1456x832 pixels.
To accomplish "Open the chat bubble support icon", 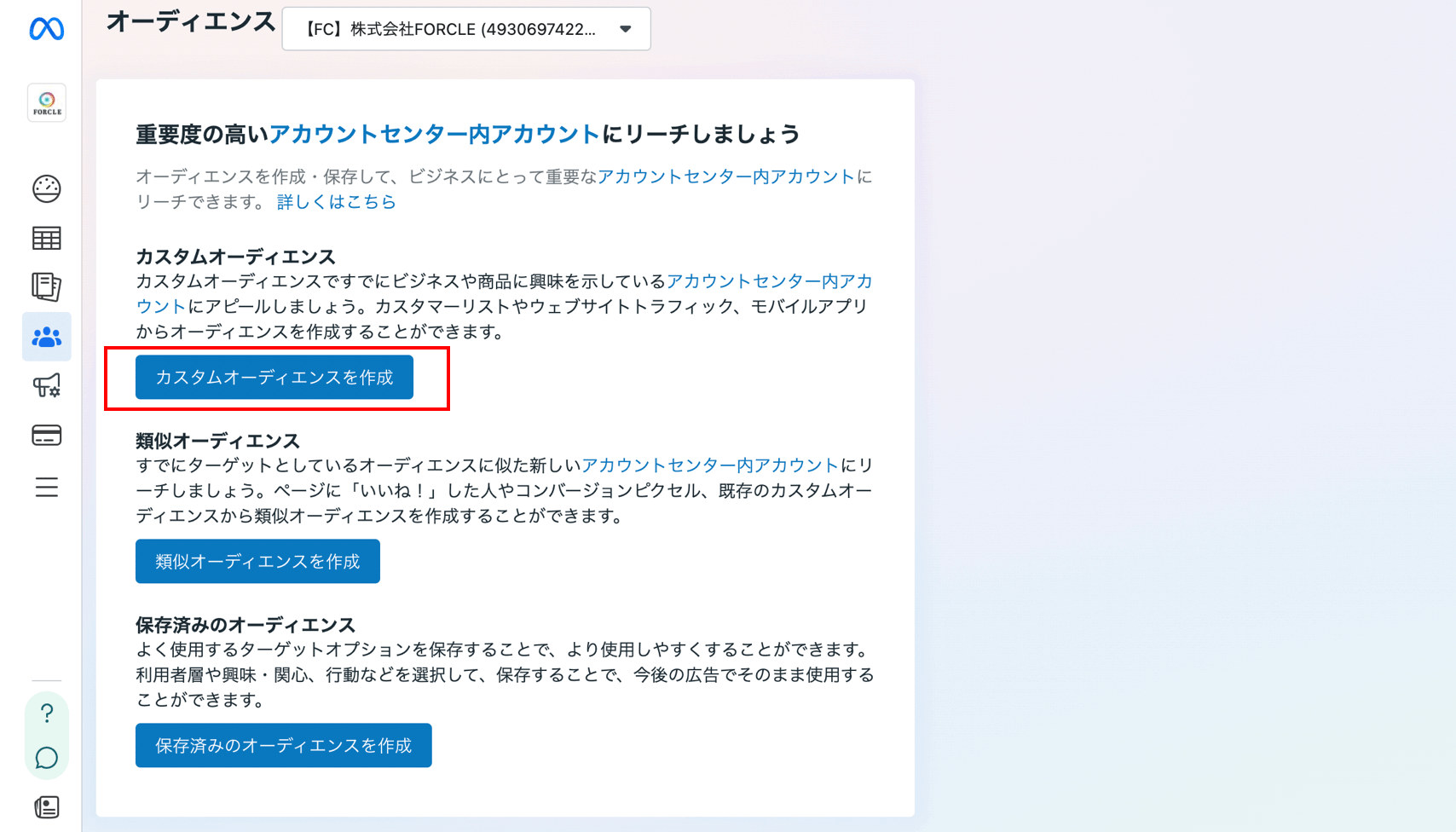I will click(x=47, y=758).
